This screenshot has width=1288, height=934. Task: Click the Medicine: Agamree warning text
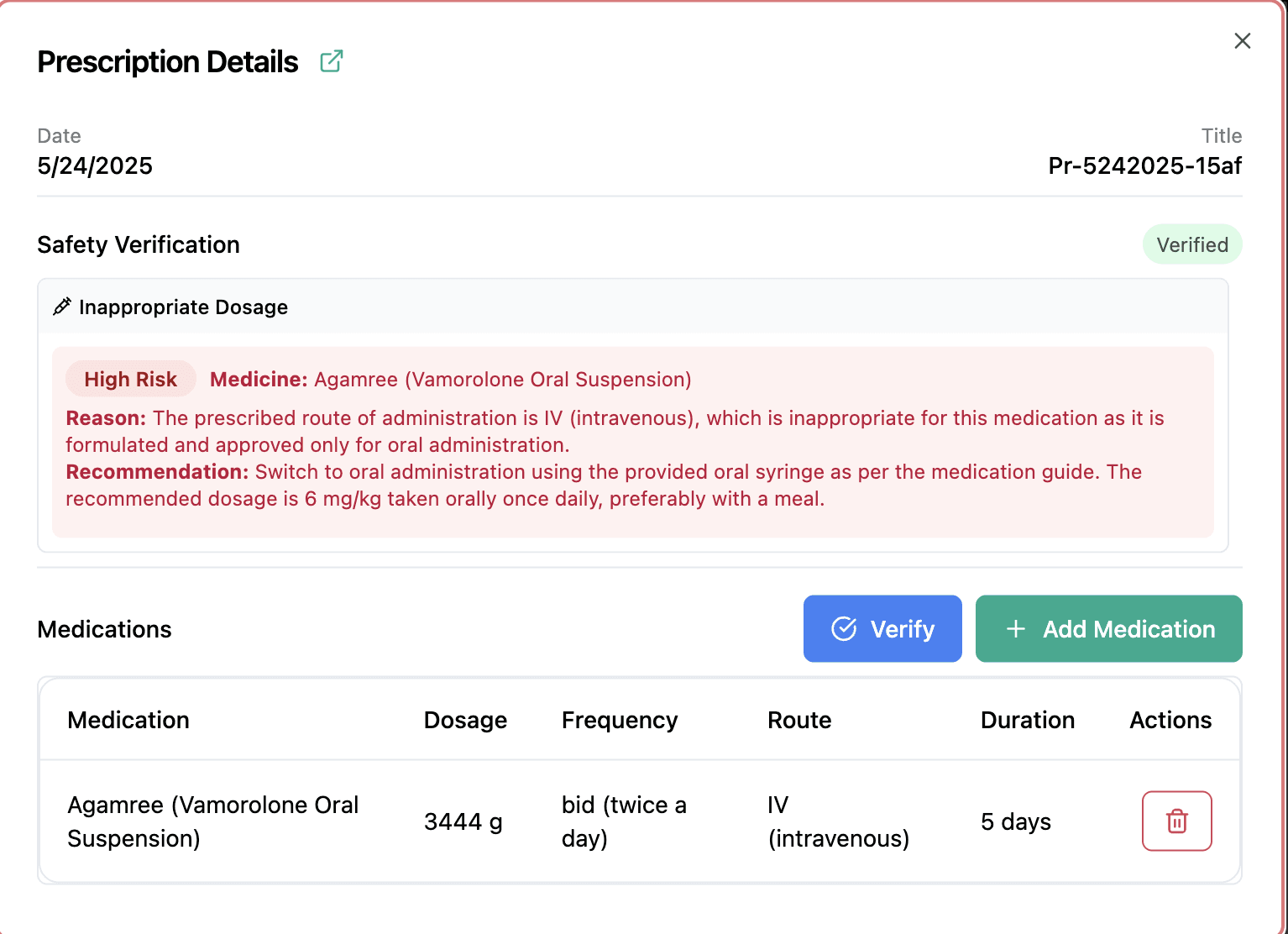coord(451,379)
